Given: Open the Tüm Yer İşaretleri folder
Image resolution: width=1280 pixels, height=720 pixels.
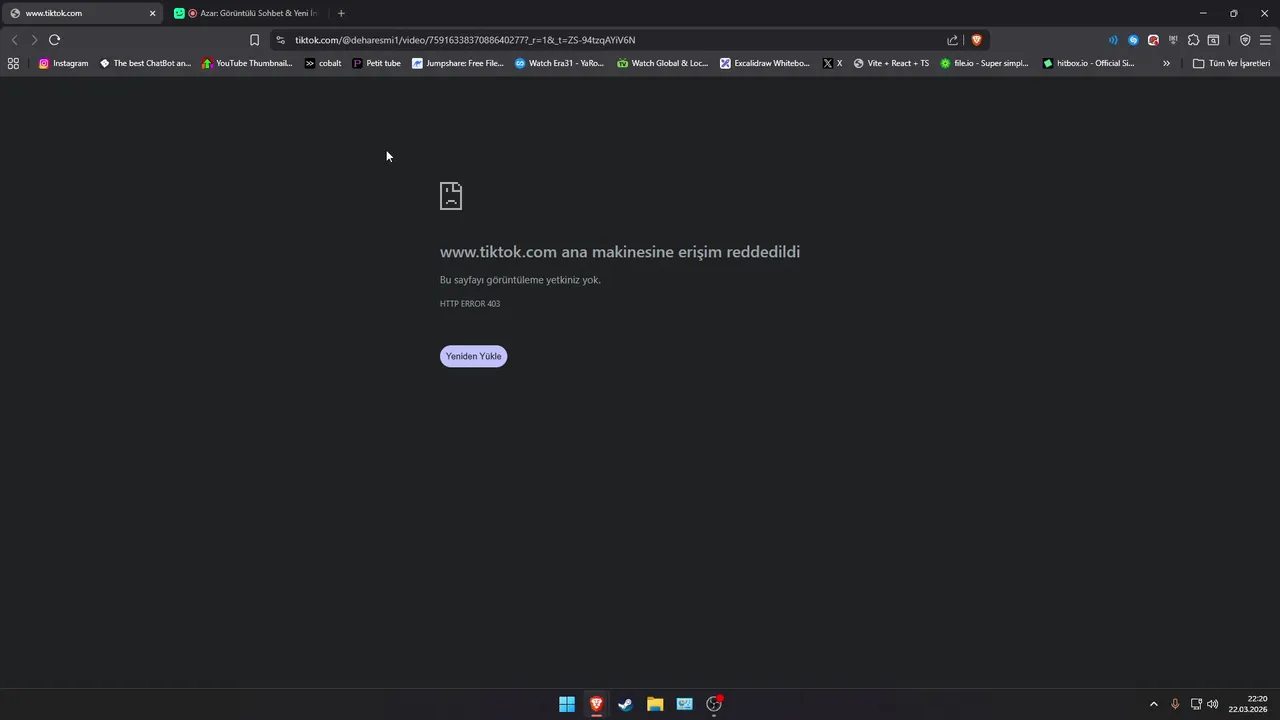Looking at the screenshot, I should [1231, 63].
